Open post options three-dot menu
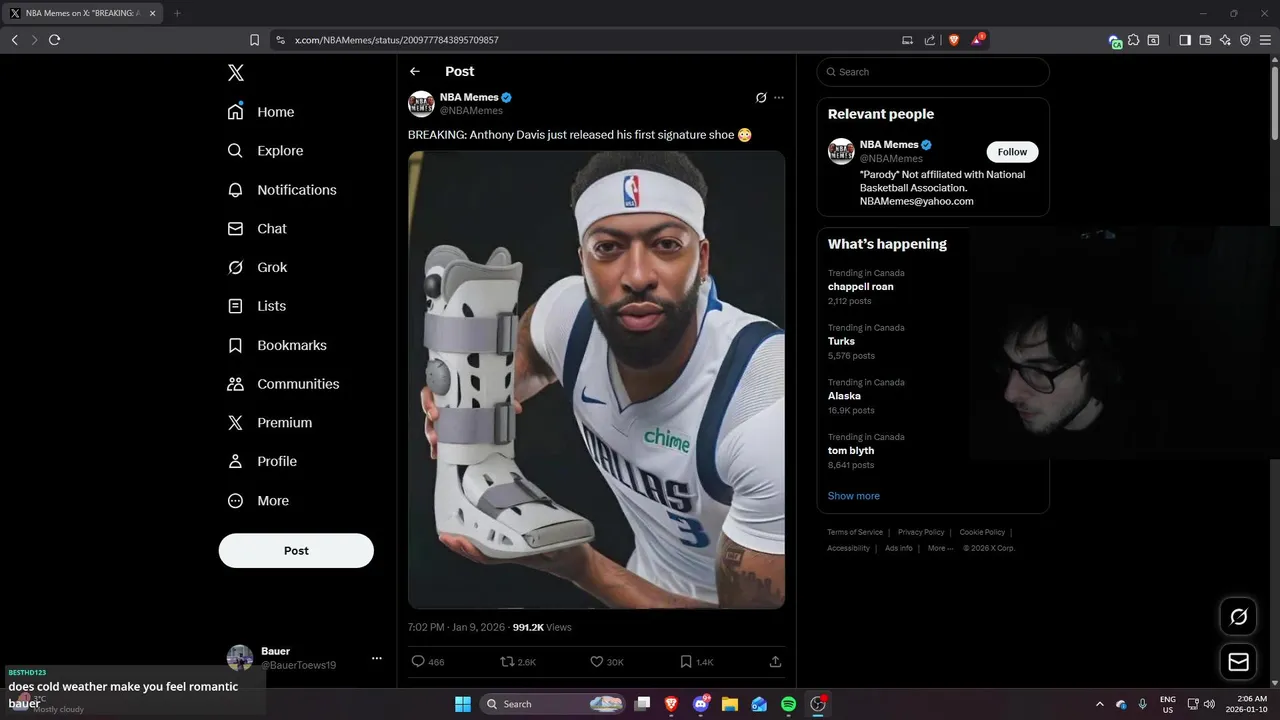Screen dimensions: 1280x720 [779, 98]
